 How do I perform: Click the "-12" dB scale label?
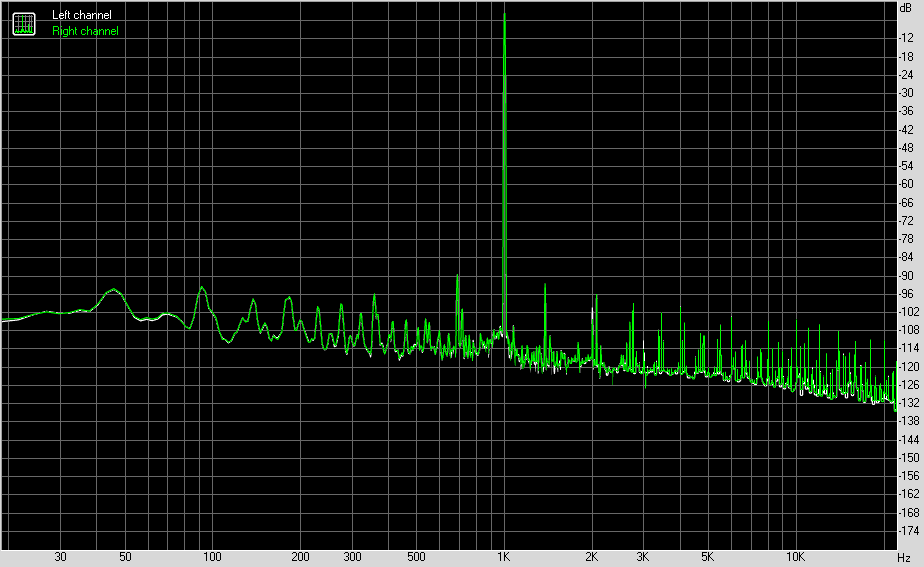pos(906,38)
